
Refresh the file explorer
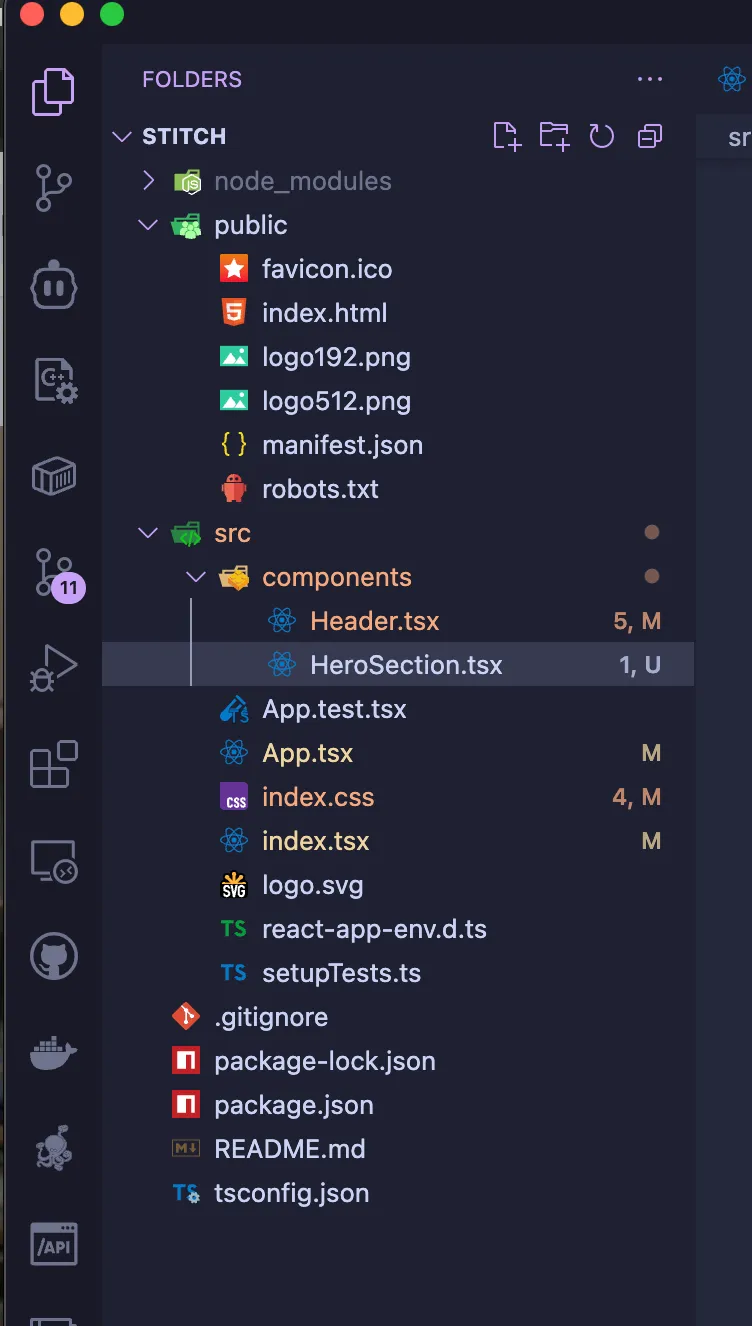pos(602,136)
